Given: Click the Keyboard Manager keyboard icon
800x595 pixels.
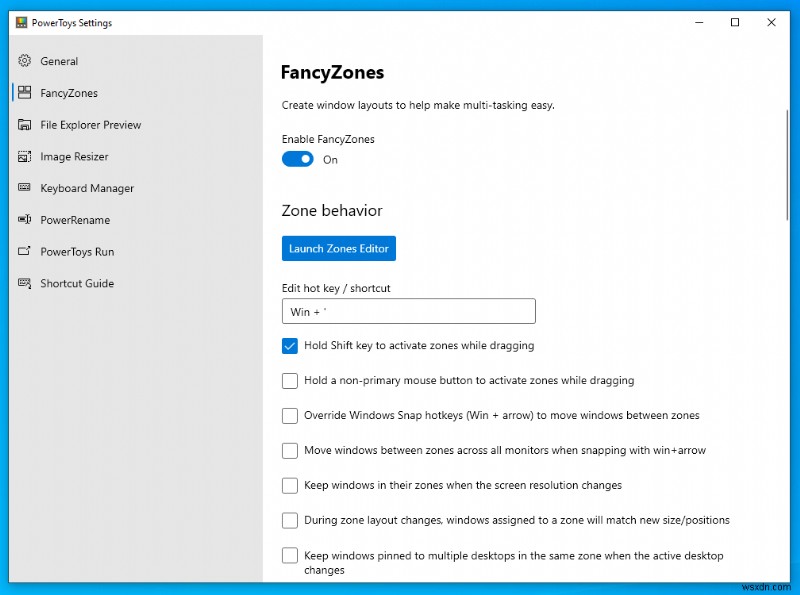Looking at the screenshot, I should [24, 188].
